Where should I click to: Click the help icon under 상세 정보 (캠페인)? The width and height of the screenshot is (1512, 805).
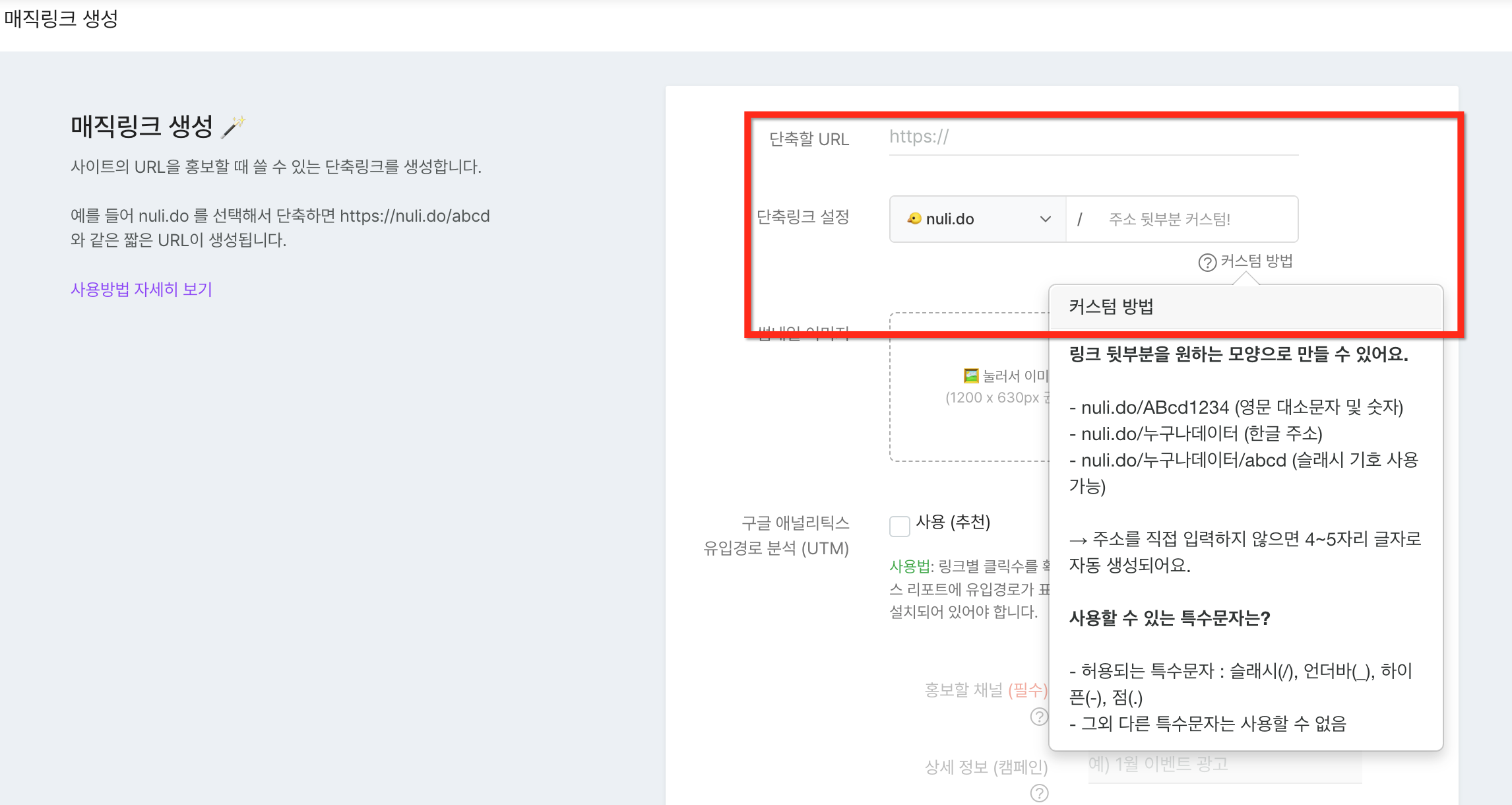(1038, 793)
